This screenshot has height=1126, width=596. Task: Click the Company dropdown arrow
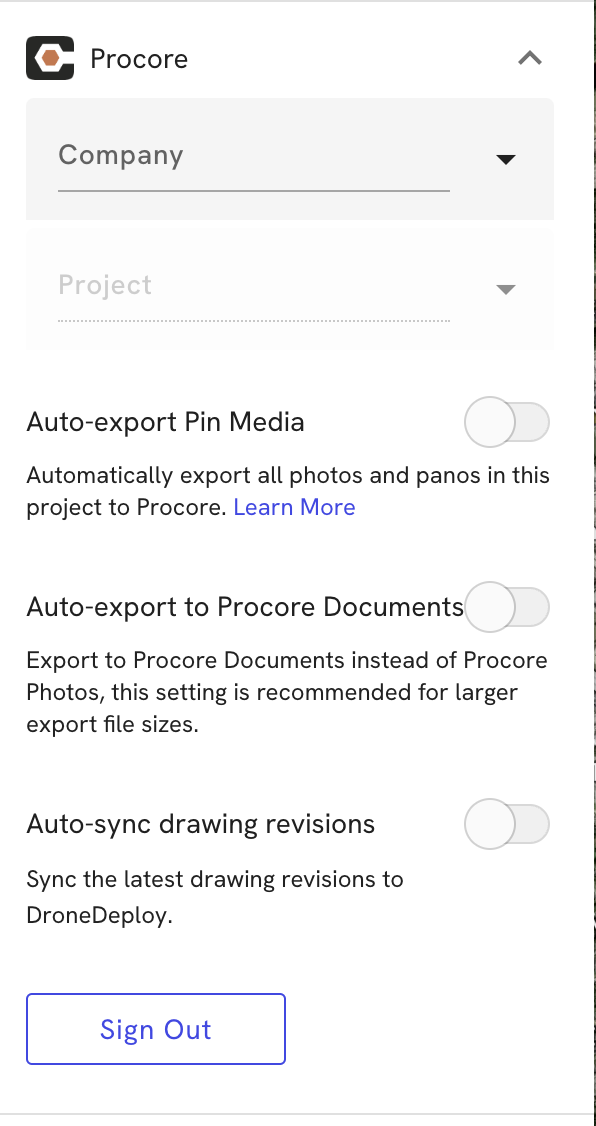506,159
